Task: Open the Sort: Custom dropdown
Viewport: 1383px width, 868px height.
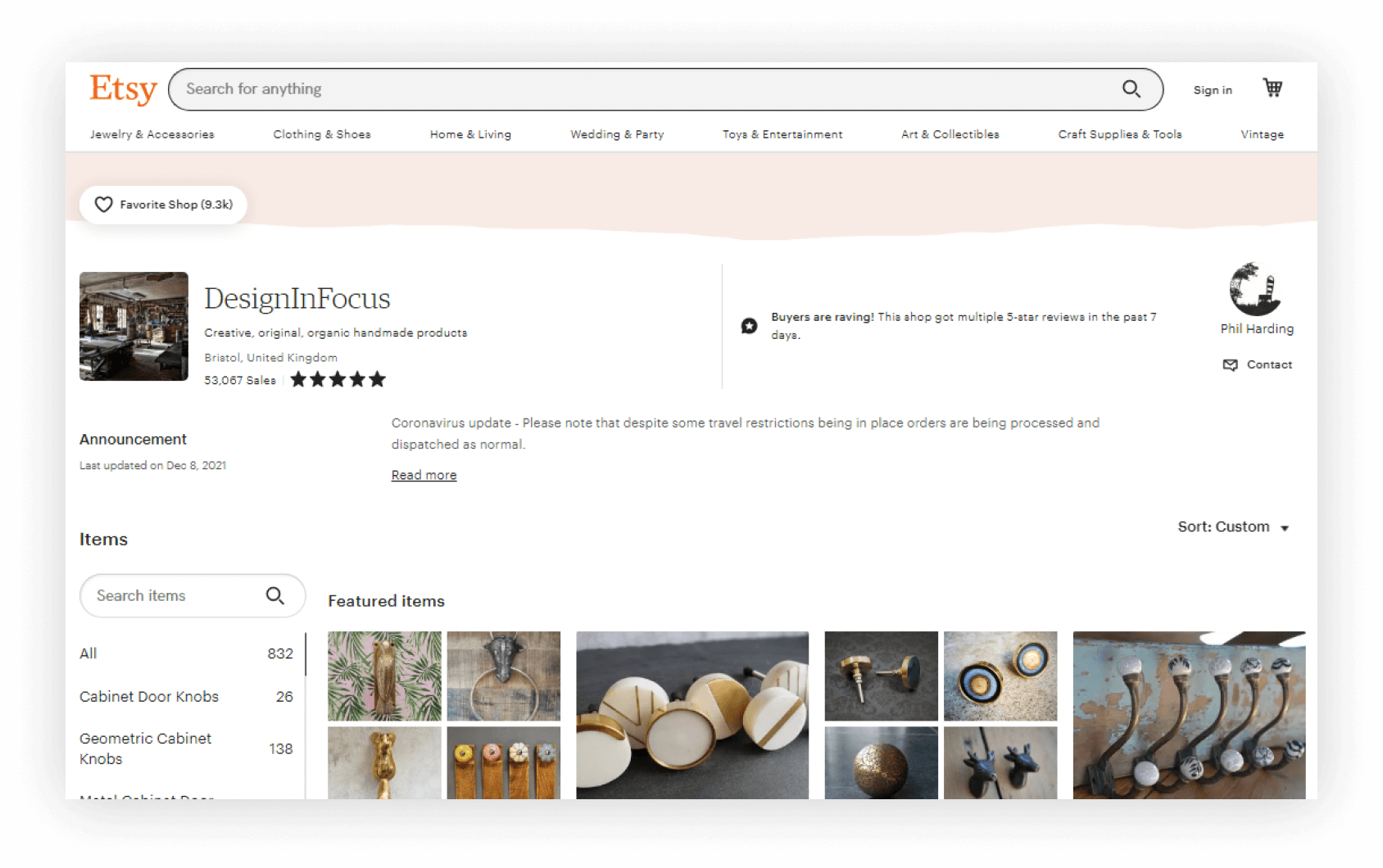Action: (x=1234, y=527)
